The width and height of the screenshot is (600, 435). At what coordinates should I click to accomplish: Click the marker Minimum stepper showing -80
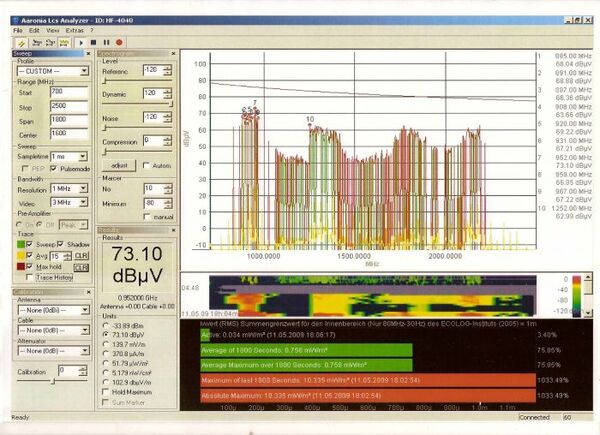[168, 203]
